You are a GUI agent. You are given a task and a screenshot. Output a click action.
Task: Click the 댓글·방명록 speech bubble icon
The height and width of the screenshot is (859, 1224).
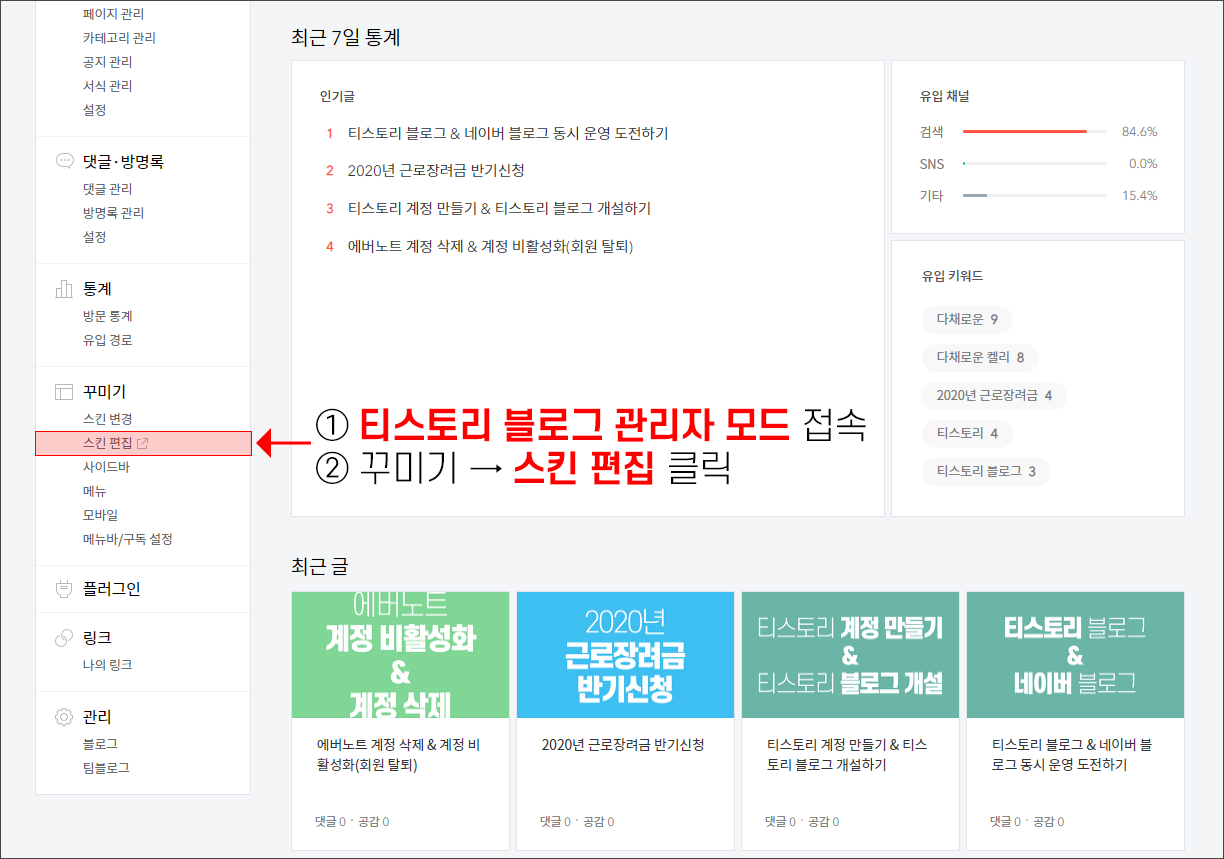[x=64, y=161]
